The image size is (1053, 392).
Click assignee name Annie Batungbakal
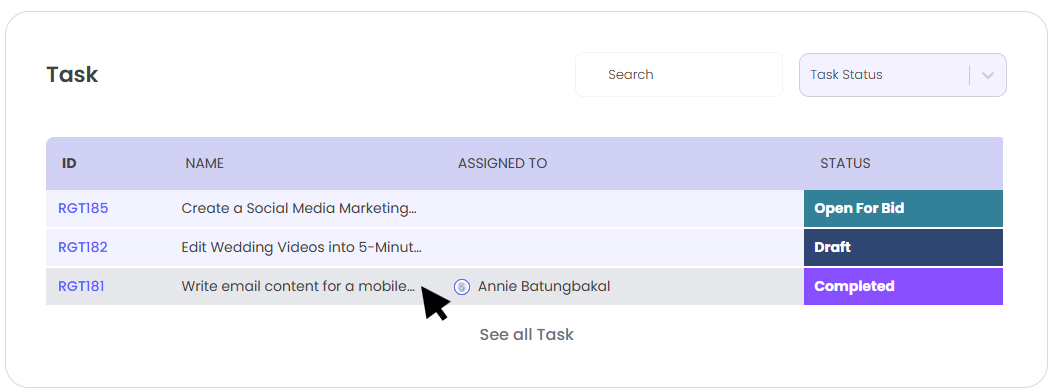544,286
